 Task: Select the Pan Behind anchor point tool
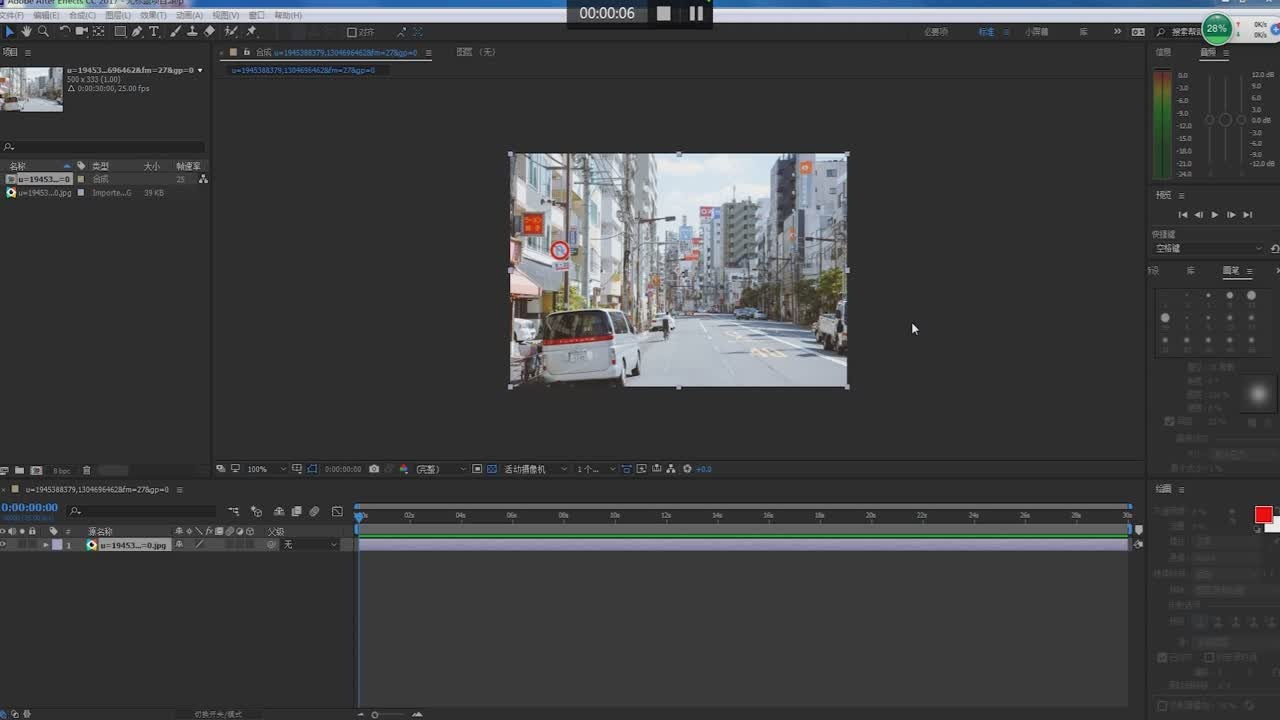(98, 32)
